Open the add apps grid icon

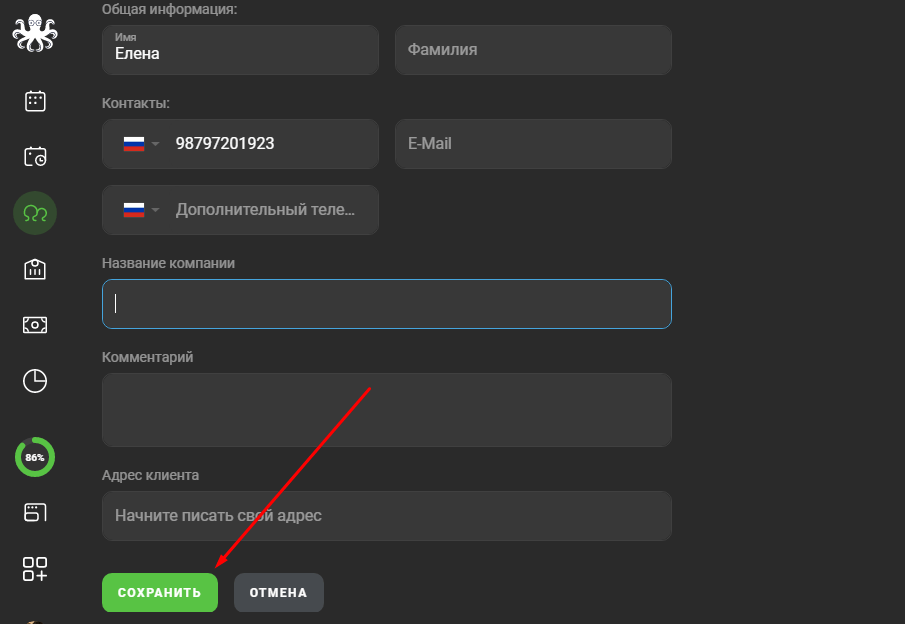point(35,569)
